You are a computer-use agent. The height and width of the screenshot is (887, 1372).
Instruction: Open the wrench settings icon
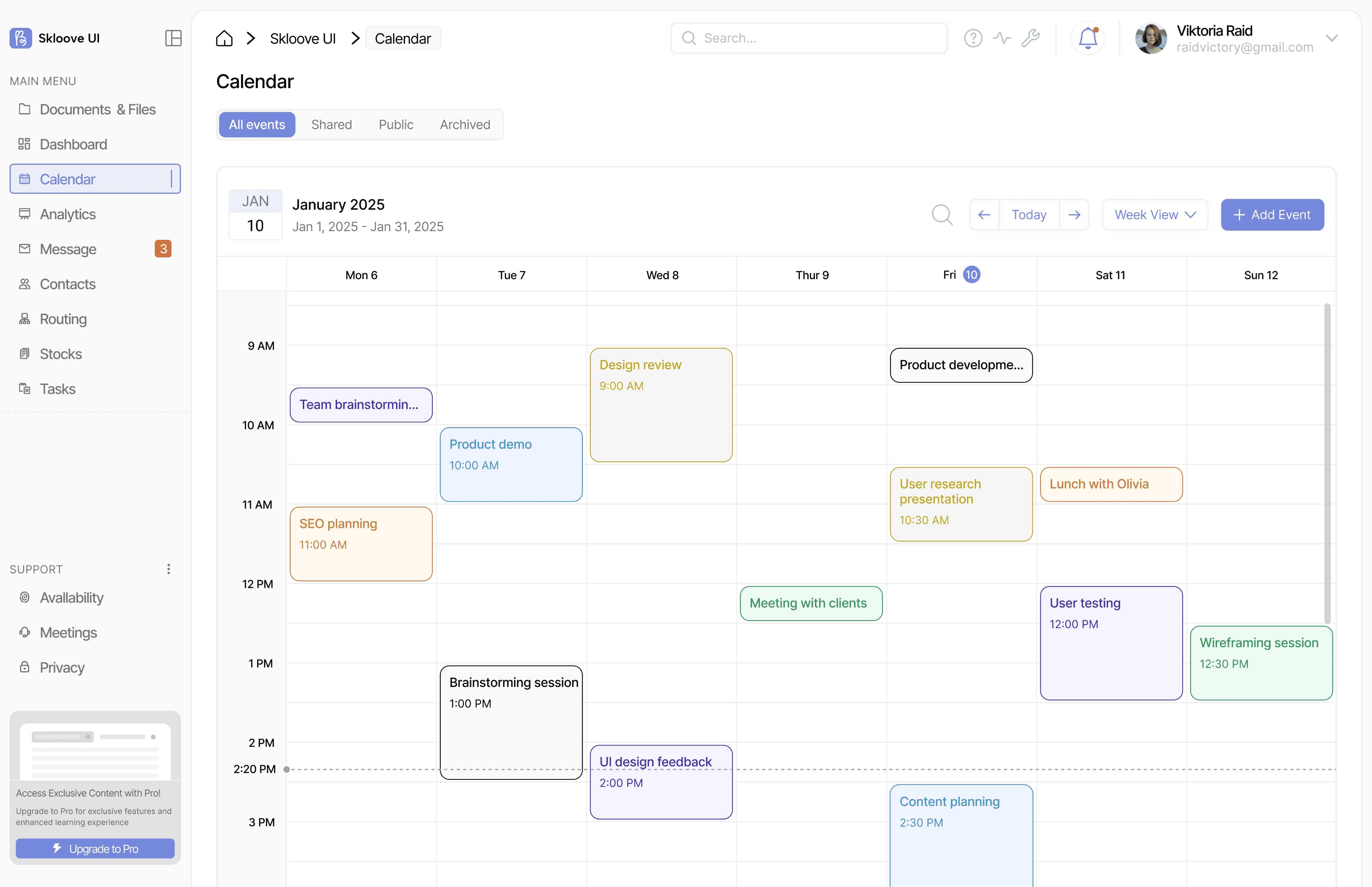tap(1030, 39)
